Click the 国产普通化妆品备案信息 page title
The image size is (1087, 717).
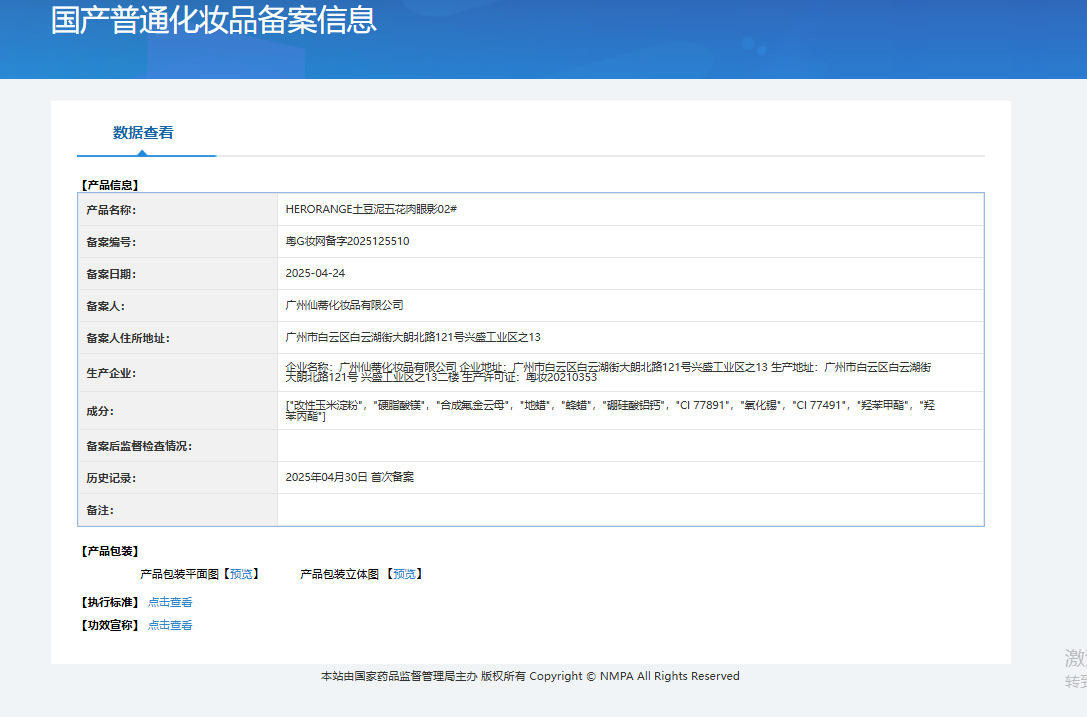214,19
